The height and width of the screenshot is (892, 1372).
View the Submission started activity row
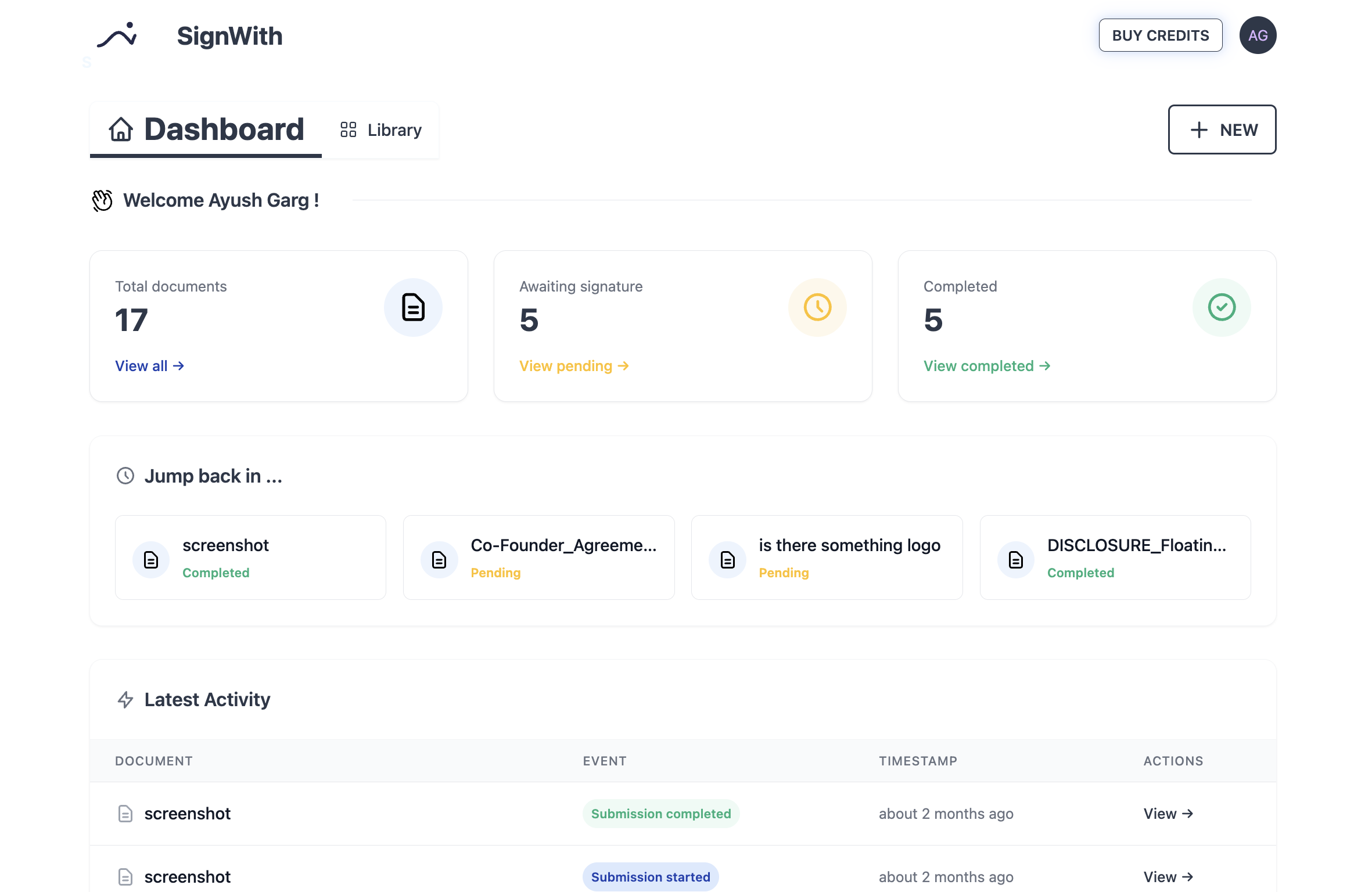tap(1168, 877)
